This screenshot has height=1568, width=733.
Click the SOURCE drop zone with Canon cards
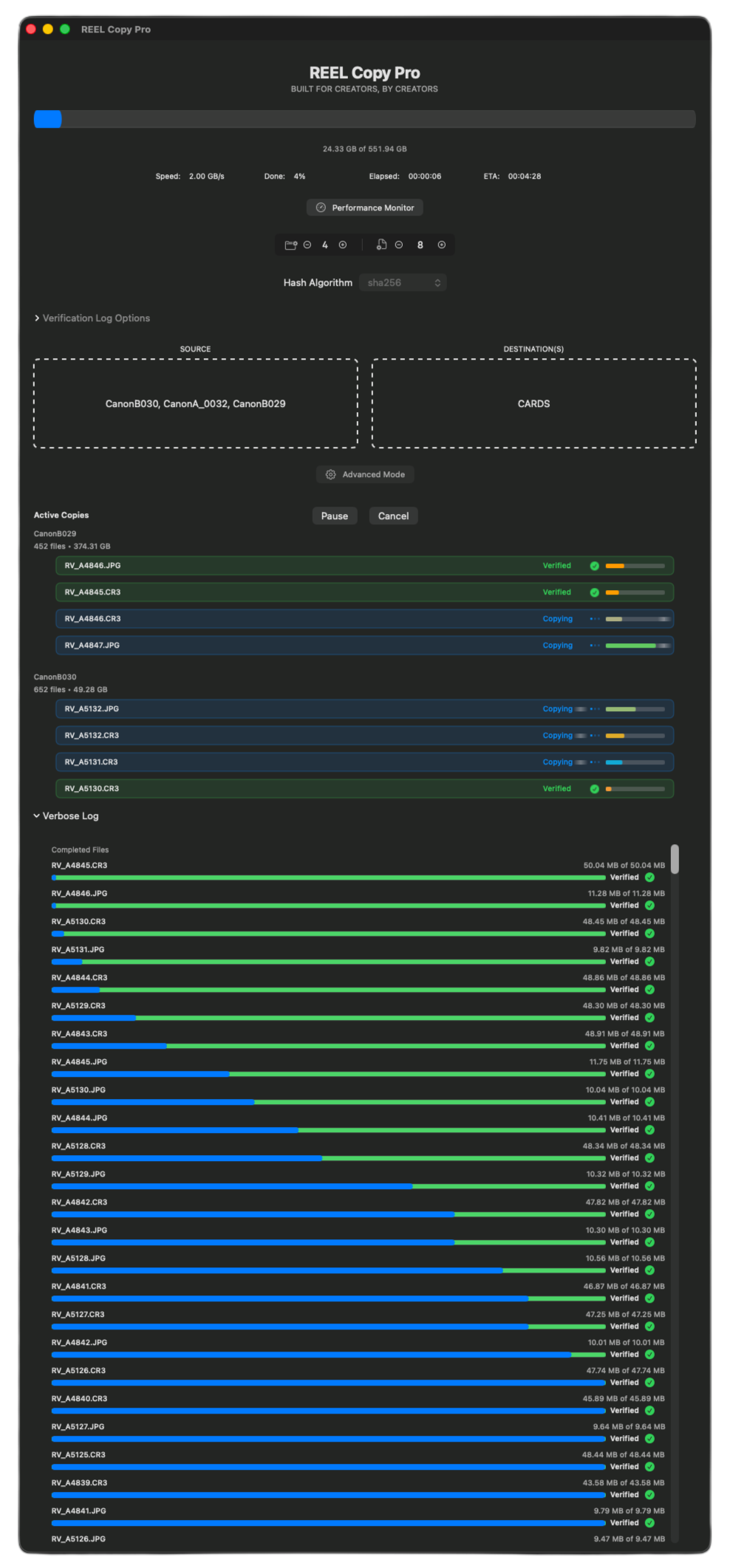point(196,403)
